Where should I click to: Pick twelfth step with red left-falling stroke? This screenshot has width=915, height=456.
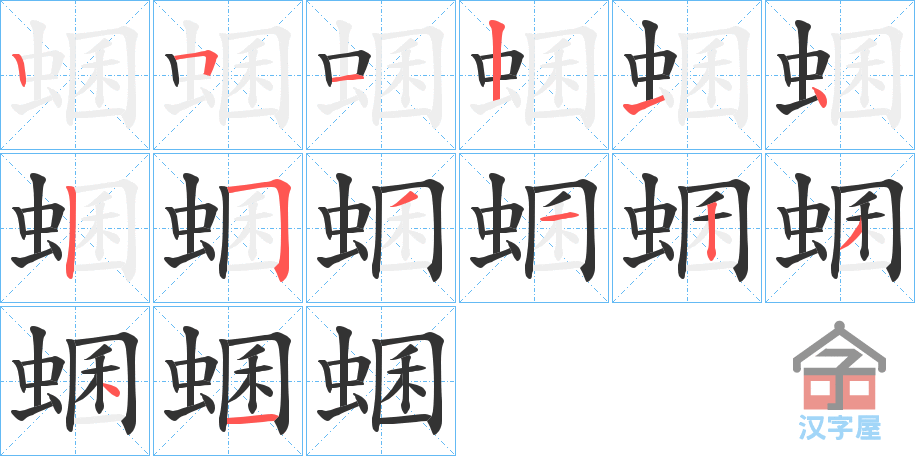click(x=840, y=228)
